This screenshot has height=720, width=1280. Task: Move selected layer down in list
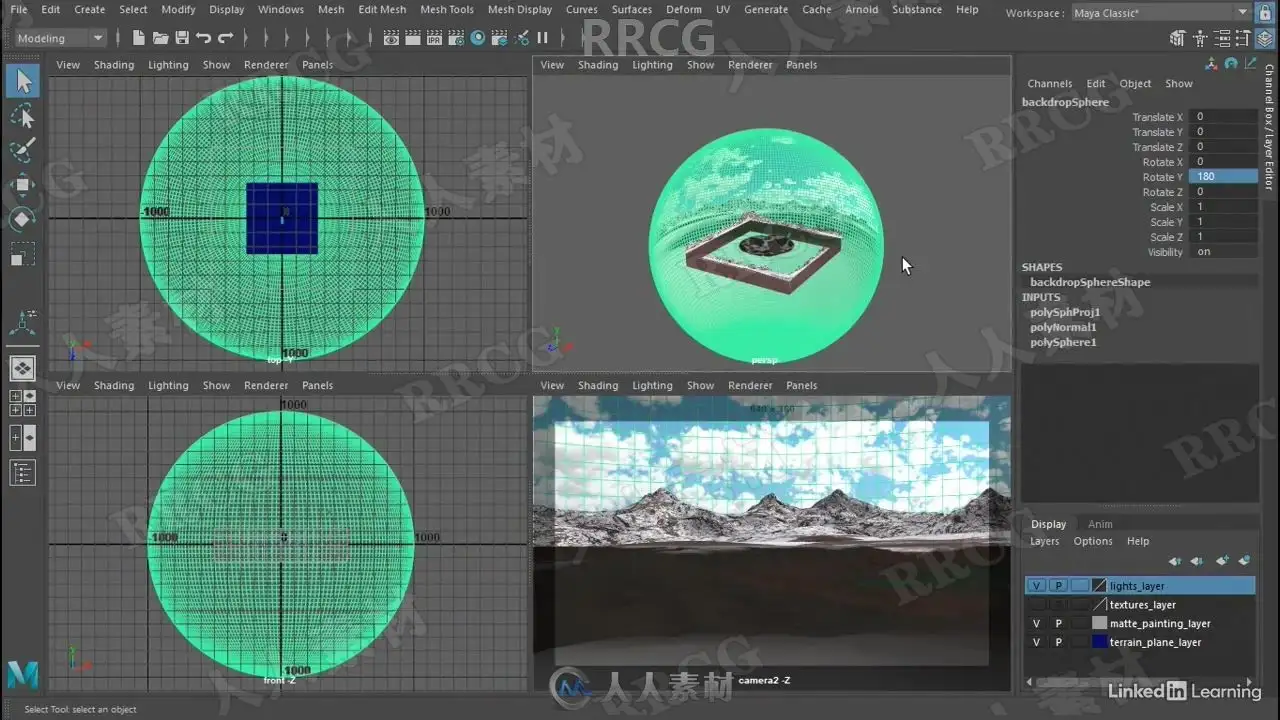point(1199,561)
